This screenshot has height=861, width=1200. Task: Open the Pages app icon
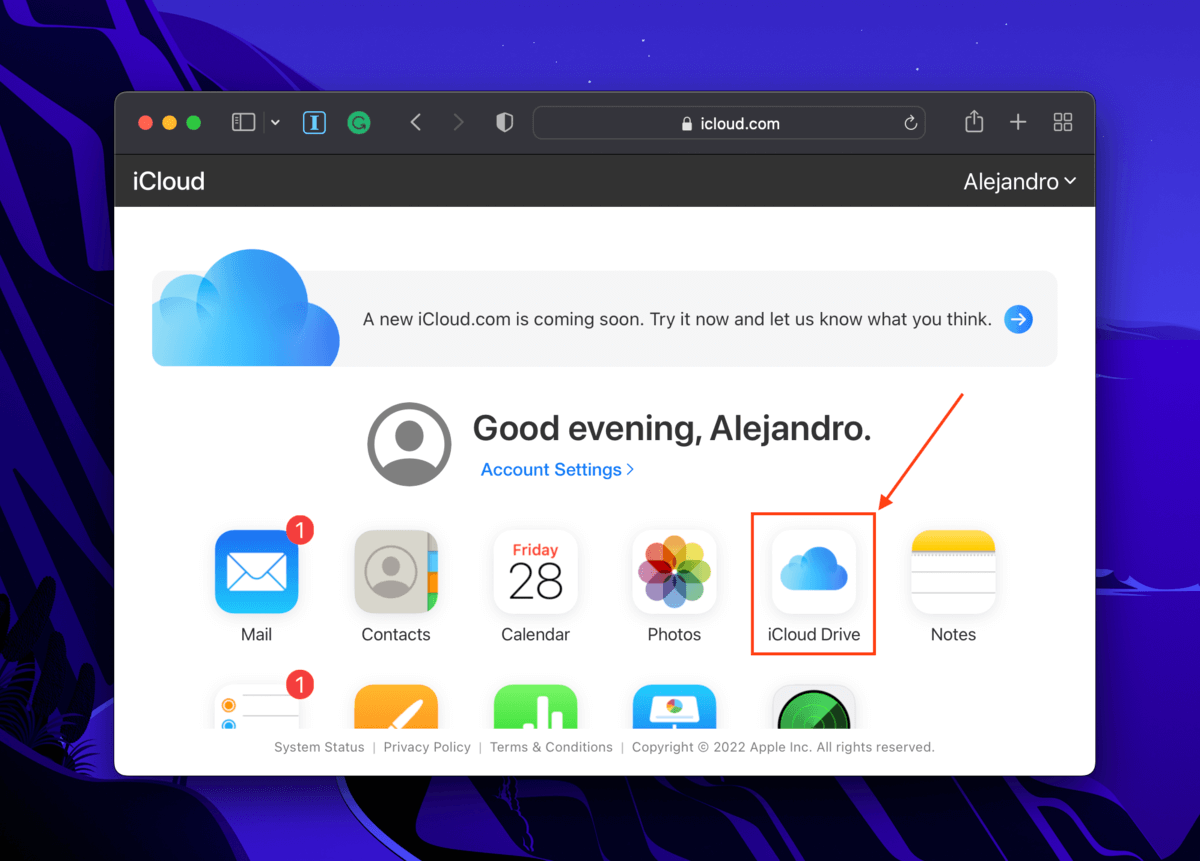pos(396,706)
